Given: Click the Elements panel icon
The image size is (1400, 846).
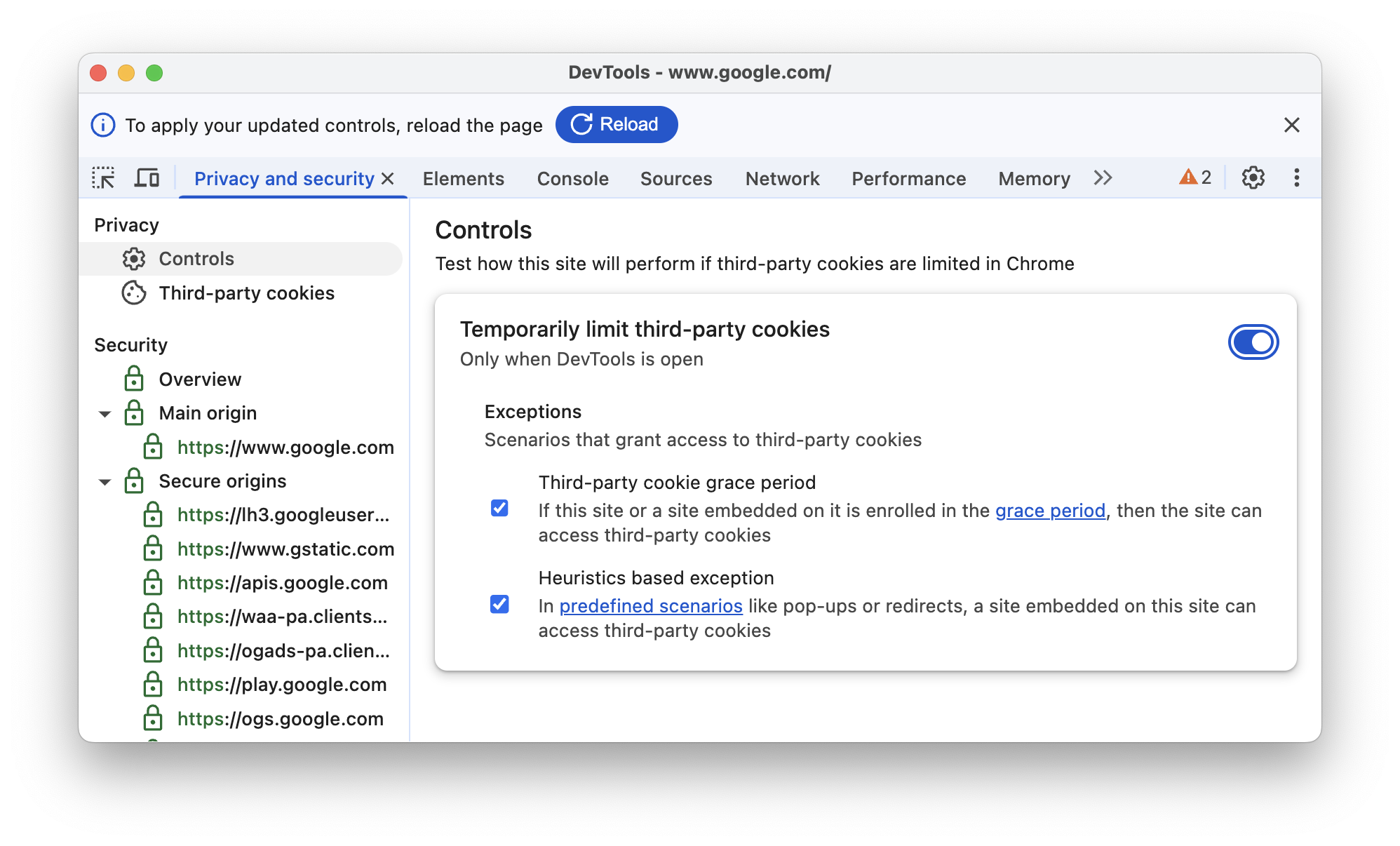Looking at the screenshot, I should (x=462, y=178).
